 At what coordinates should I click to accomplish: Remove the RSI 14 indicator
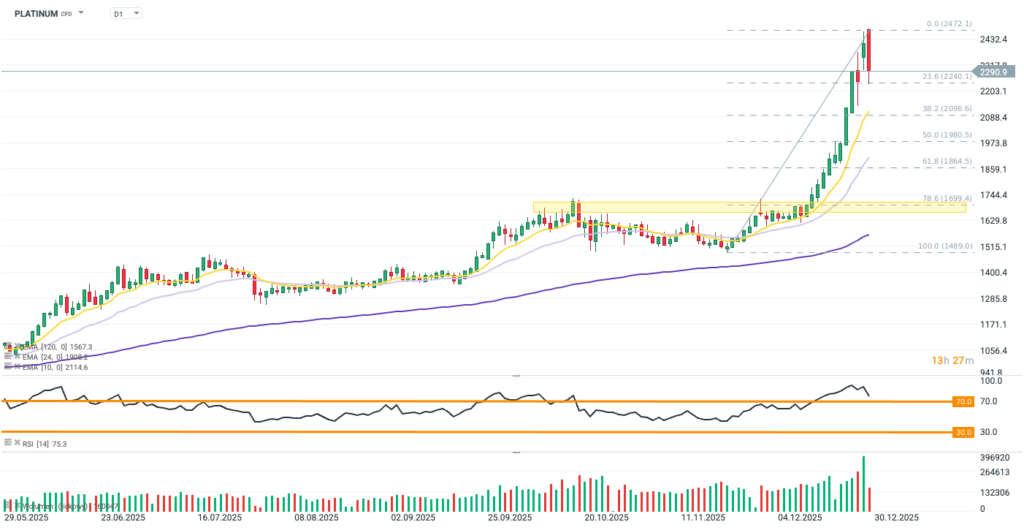pyautogui.click(x=17, y=442)
